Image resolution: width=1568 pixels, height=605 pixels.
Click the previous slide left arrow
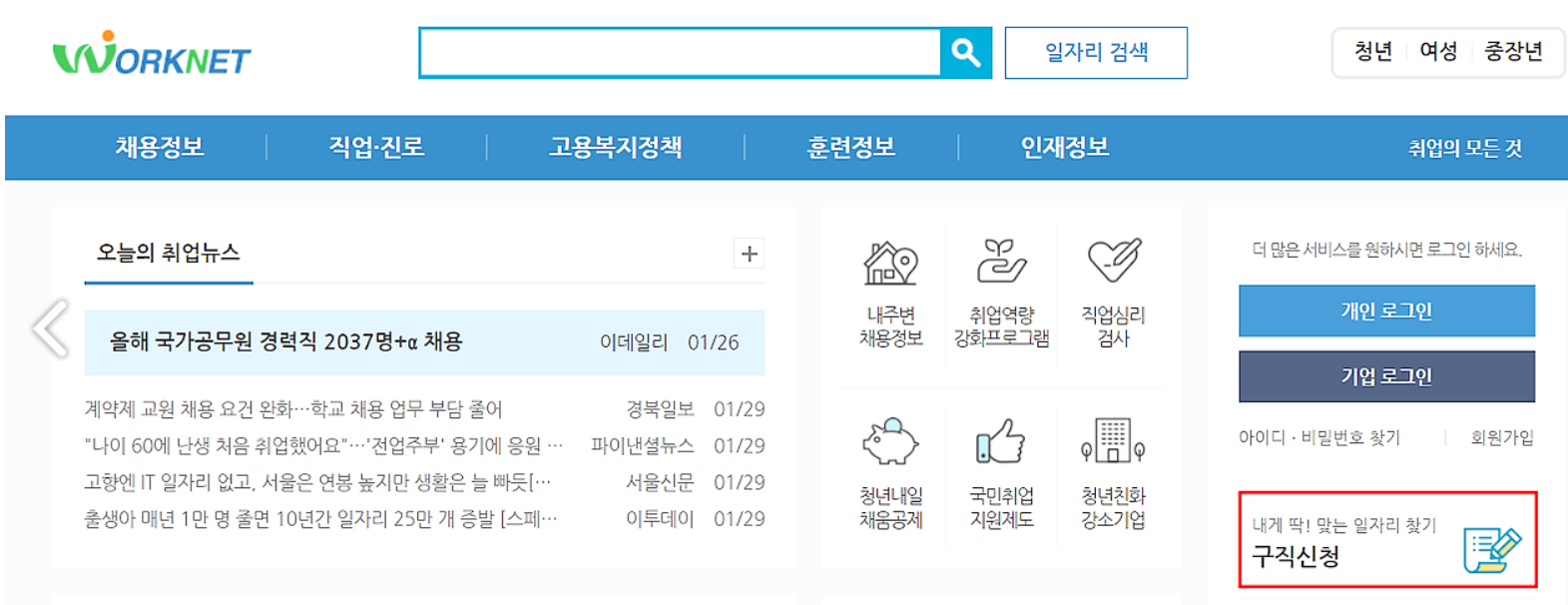(50, 327)
